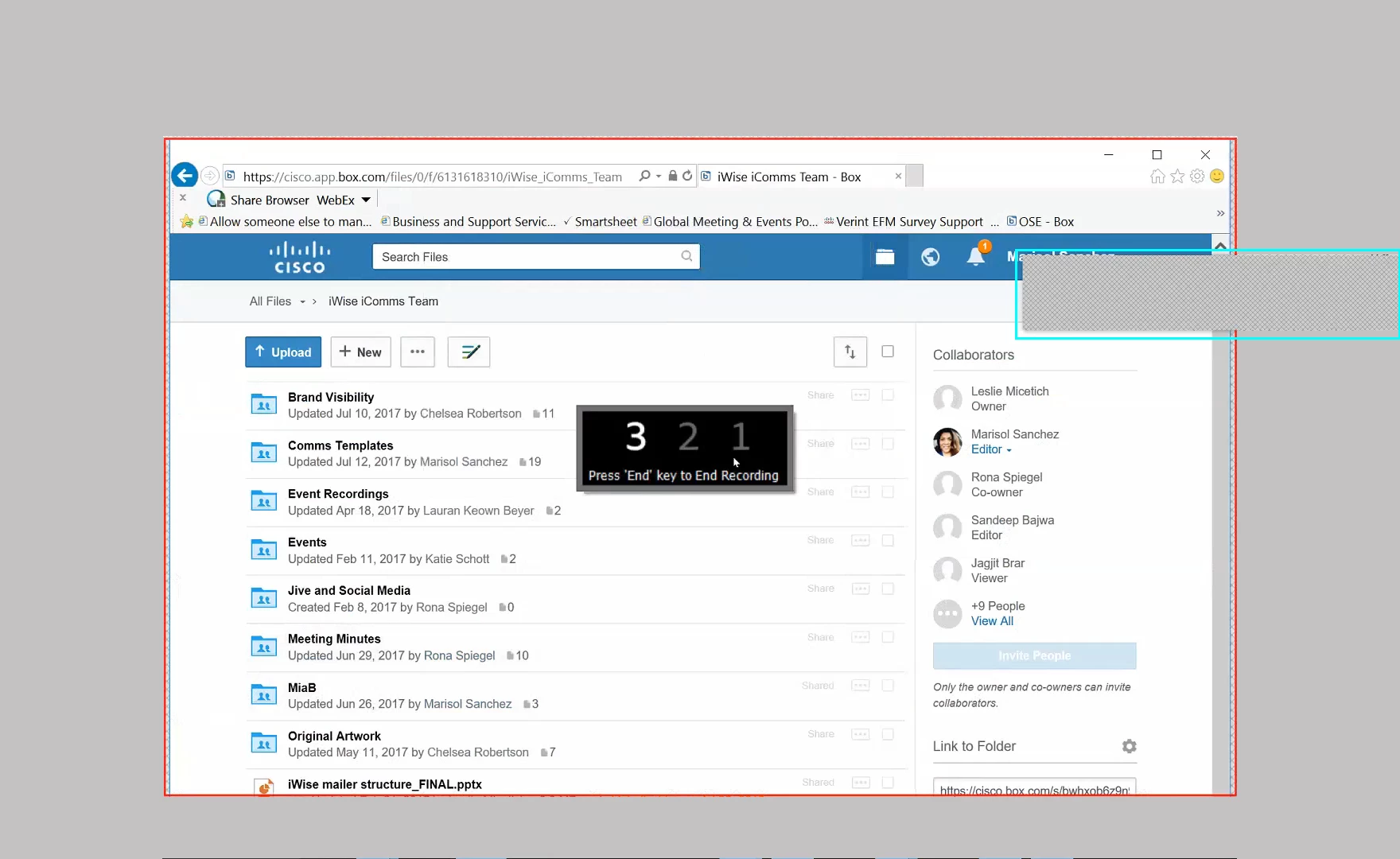The width and height of the screenshot is (1400, 859).
Task: Click the Brand Visibility folder icon
Action: [x=264, y=405]
